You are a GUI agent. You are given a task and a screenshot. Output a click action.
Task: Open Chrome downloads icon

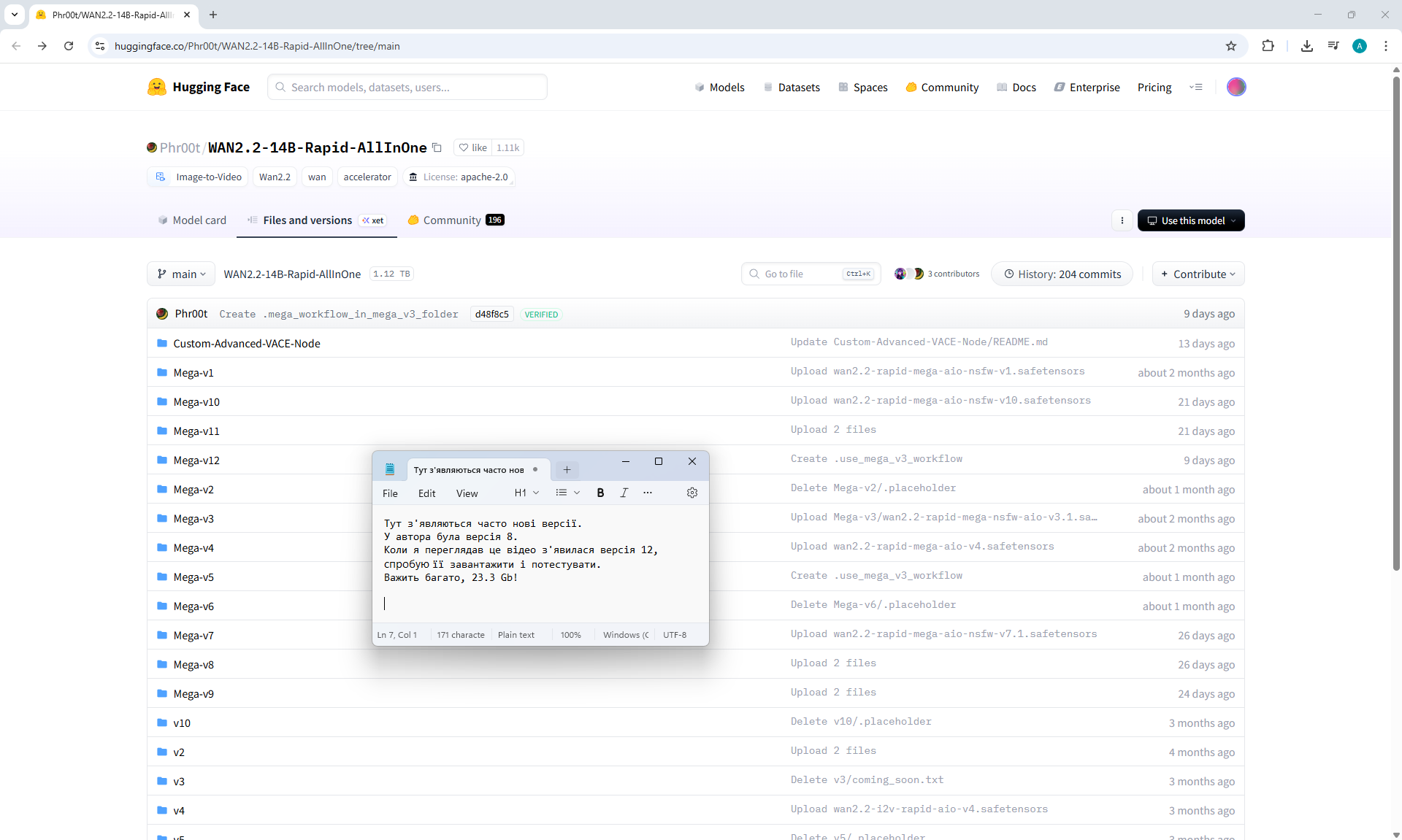[x=1306, y=46]
